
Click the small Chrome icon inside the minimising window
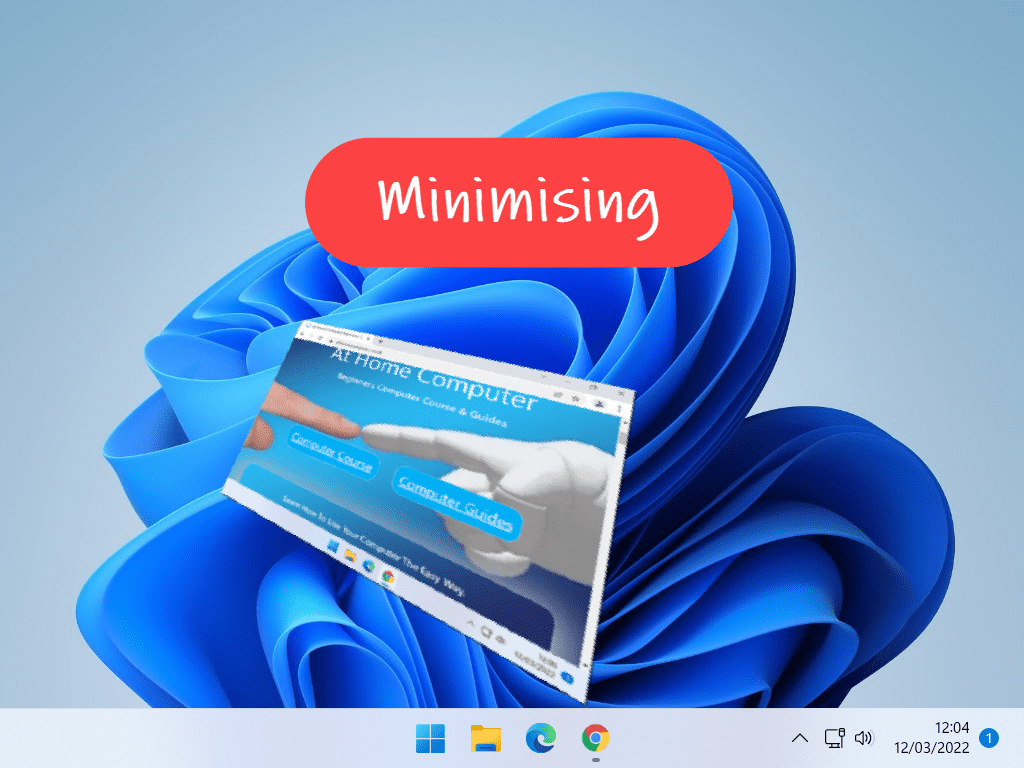387,577
